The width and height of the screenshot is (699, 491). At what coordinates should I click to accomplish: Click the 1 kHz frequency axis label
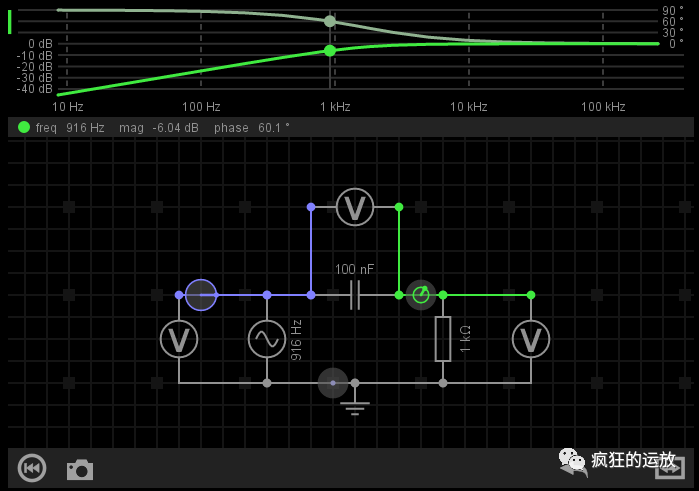coord(335,107)
